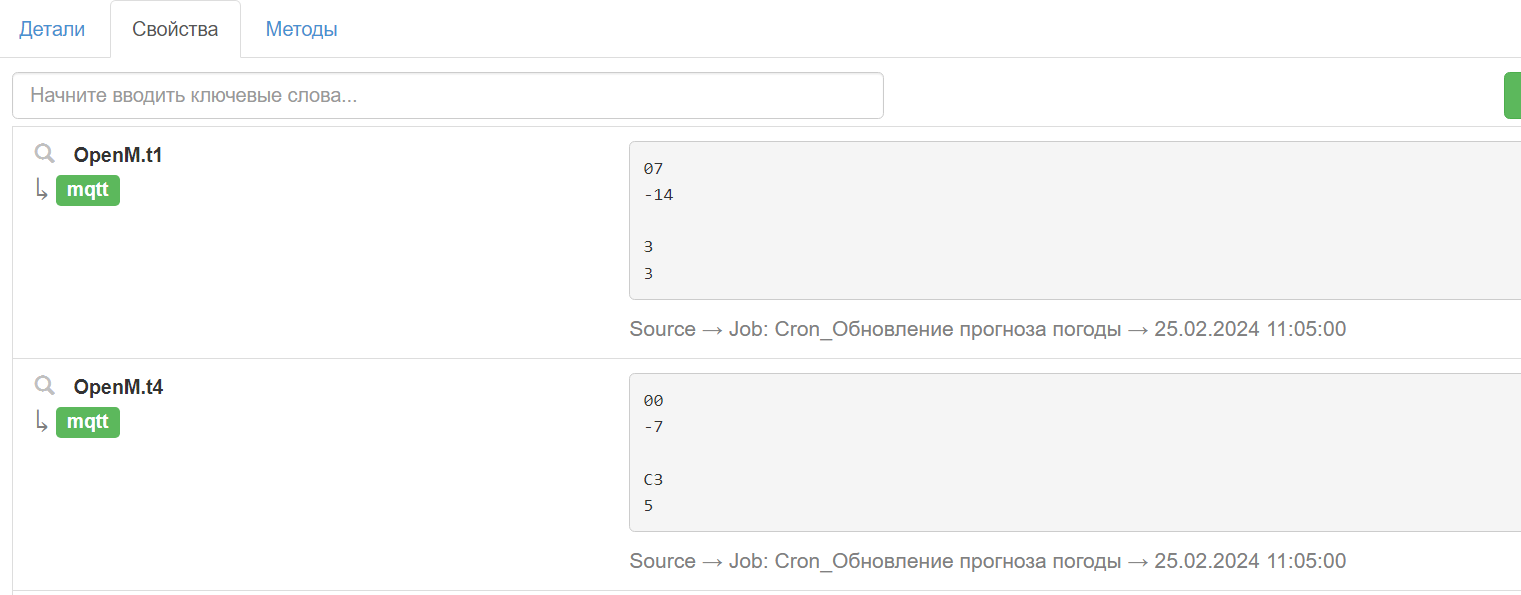Click the update timestamp under OpenM.t4
This screenshot has width=1521, height=595.
1250,561
